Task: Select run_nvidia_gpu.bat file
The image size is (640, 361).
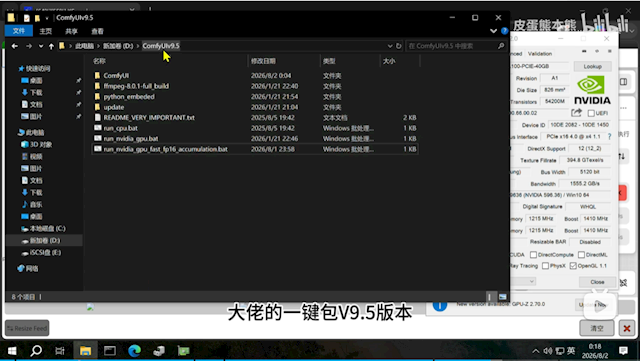Action: tap(255, 138)
